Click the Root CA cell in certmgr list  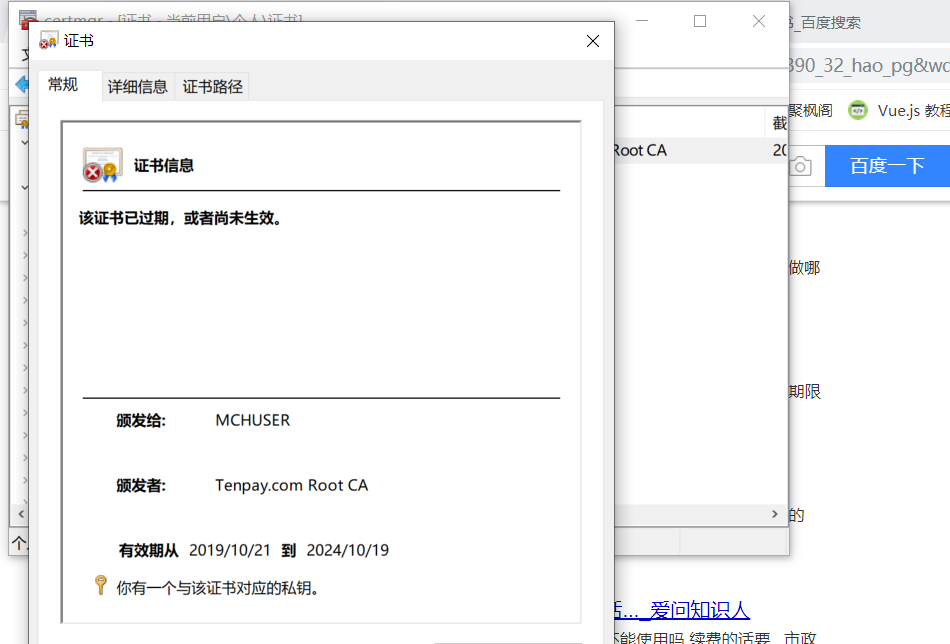click(640, 150)
